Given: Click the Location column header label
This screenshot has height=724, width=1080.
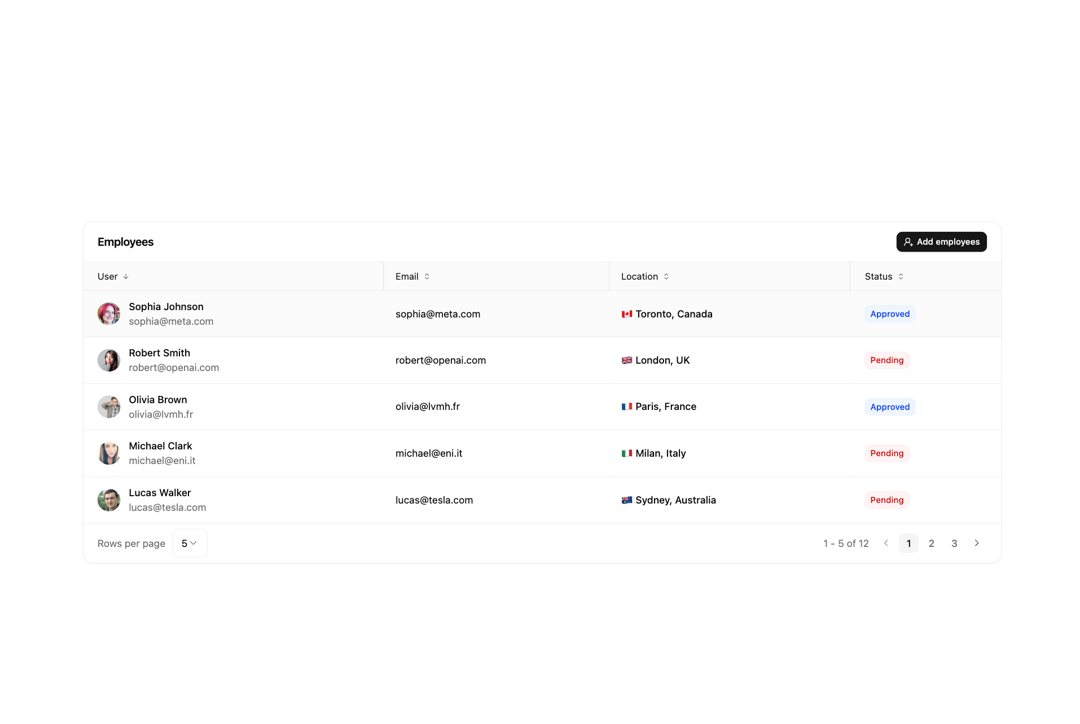Looking at the screenshot, I should point(640,277).
